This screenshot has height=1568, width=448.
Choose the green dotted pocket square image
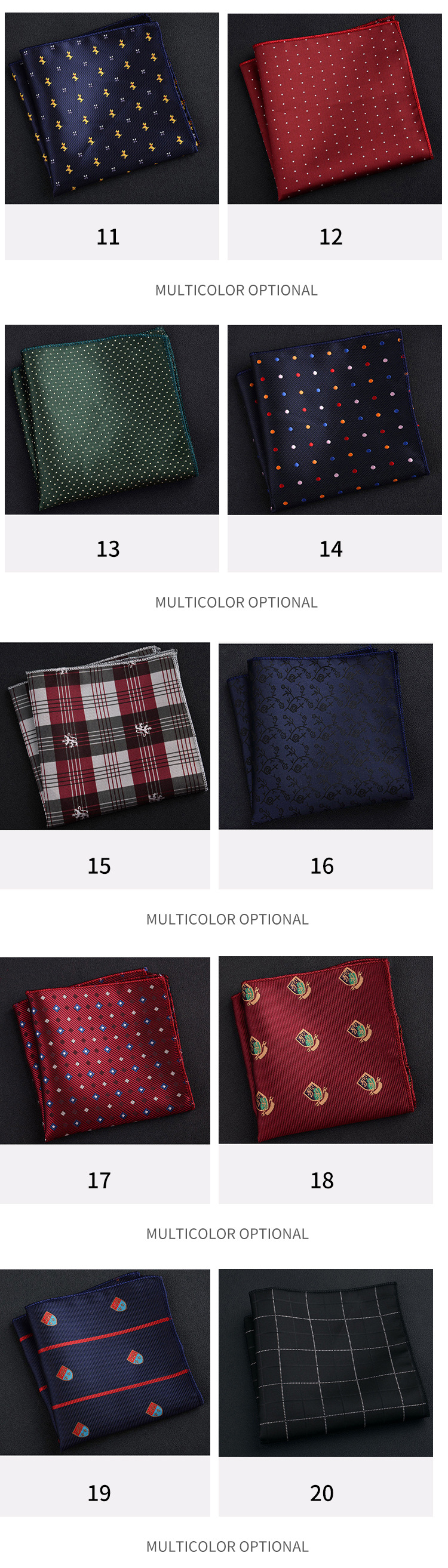coord(112,420)
